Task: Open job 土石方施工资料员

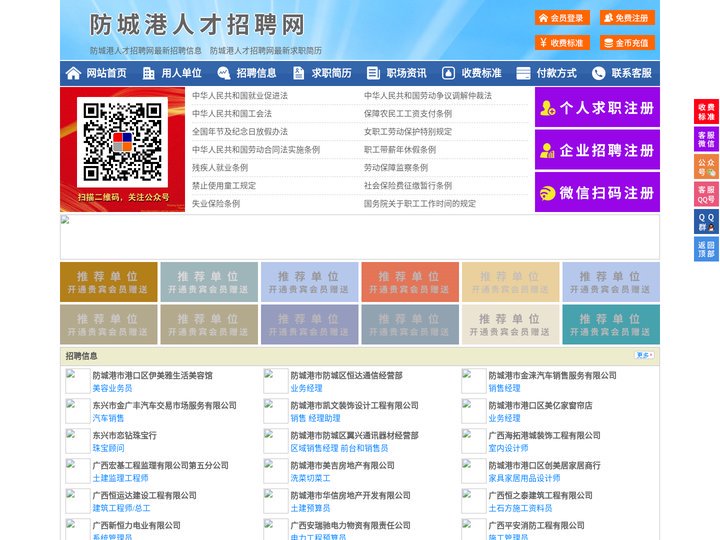Action: [520, 508]
